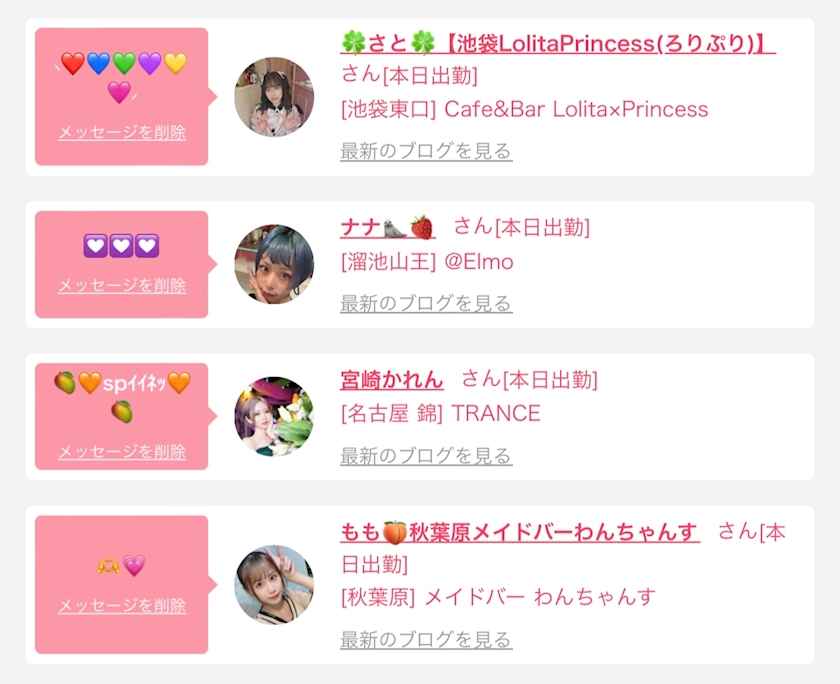Open 宮崎かれん profile link
The height and width of the screenshot is (684, 840).
click(392, 380)
